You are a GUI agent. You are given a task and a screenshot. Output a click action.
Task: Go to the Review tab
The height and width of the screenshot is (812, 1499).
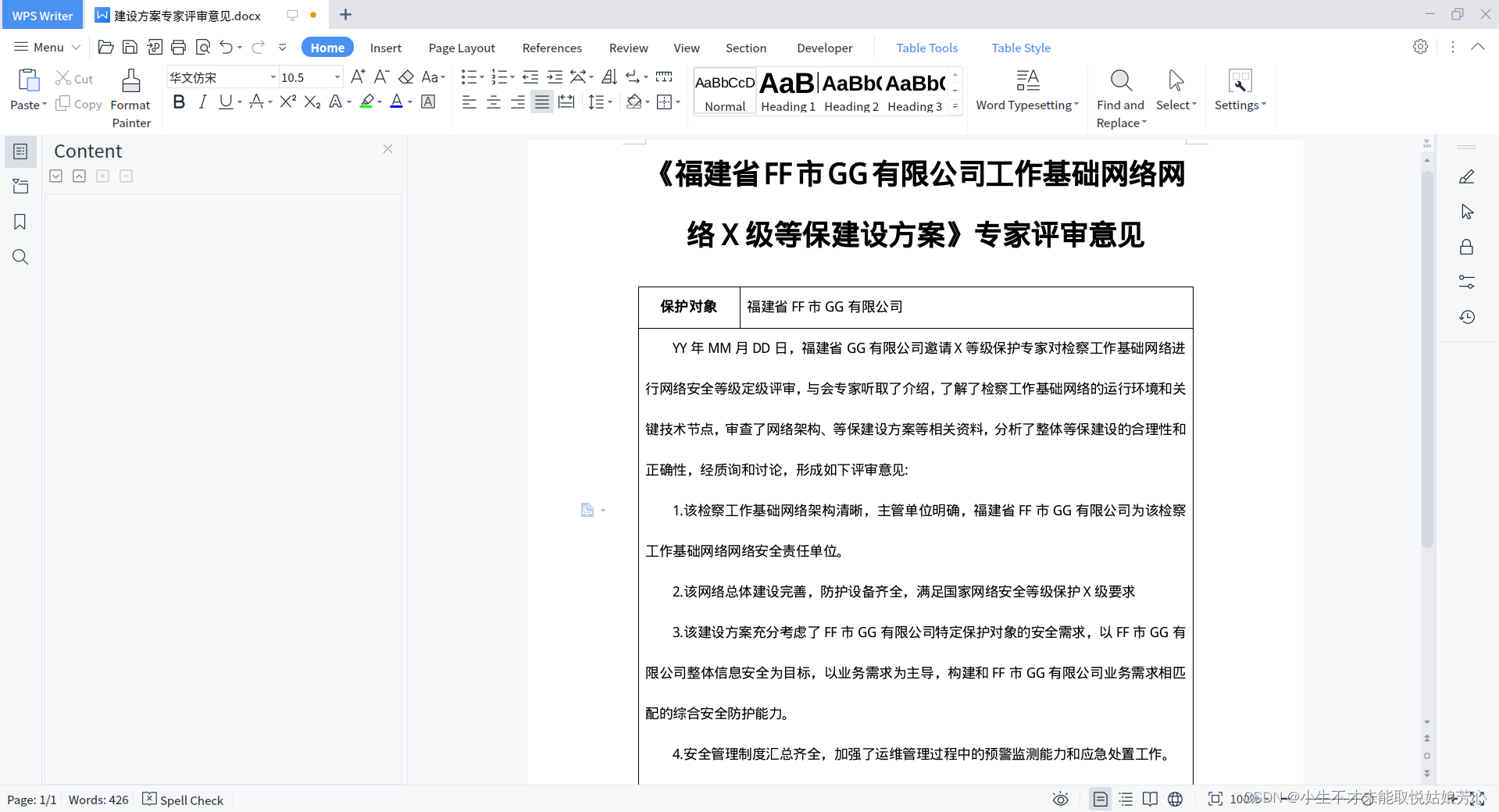pos(629,48)
